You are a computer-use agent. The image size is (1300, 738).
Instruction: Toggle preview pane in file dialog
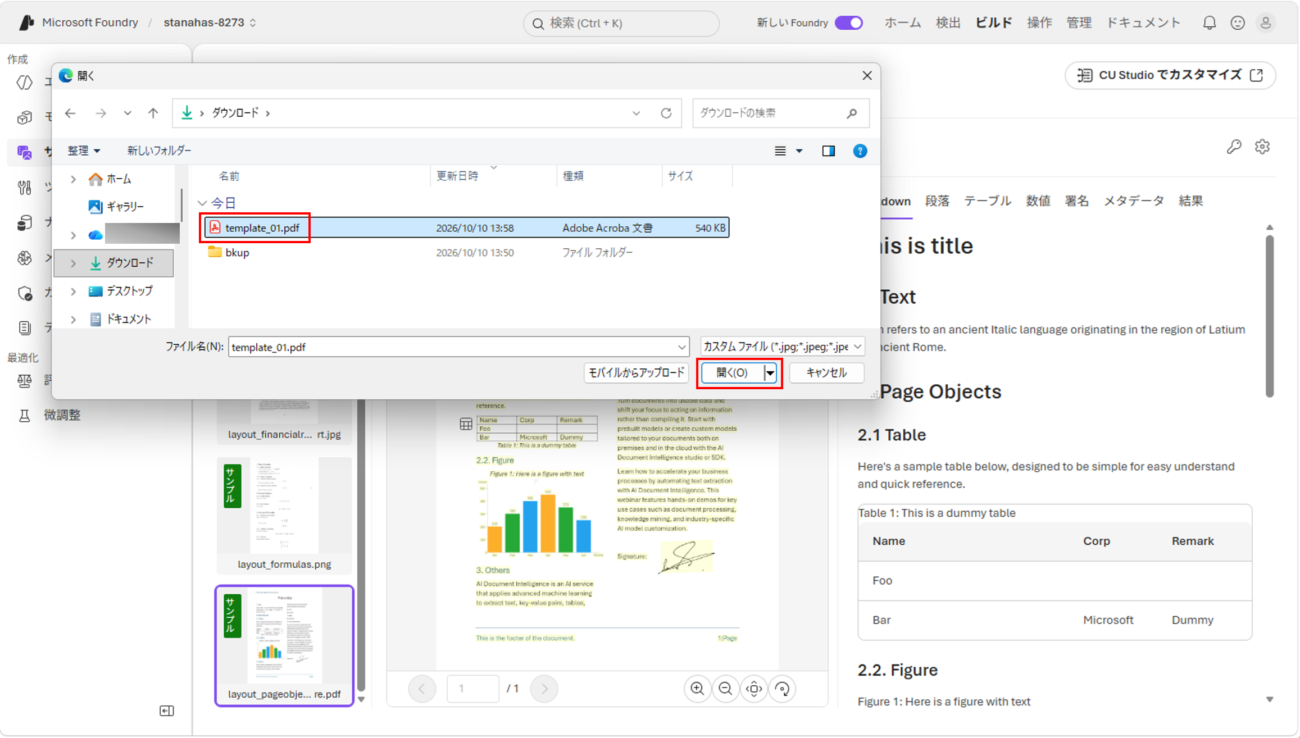828,151
